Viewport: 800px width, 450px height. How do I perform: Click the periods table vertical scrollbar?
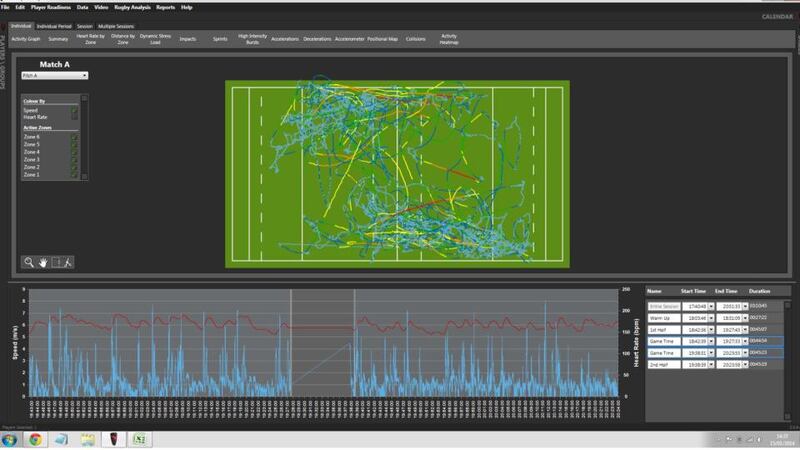(787, 340)
